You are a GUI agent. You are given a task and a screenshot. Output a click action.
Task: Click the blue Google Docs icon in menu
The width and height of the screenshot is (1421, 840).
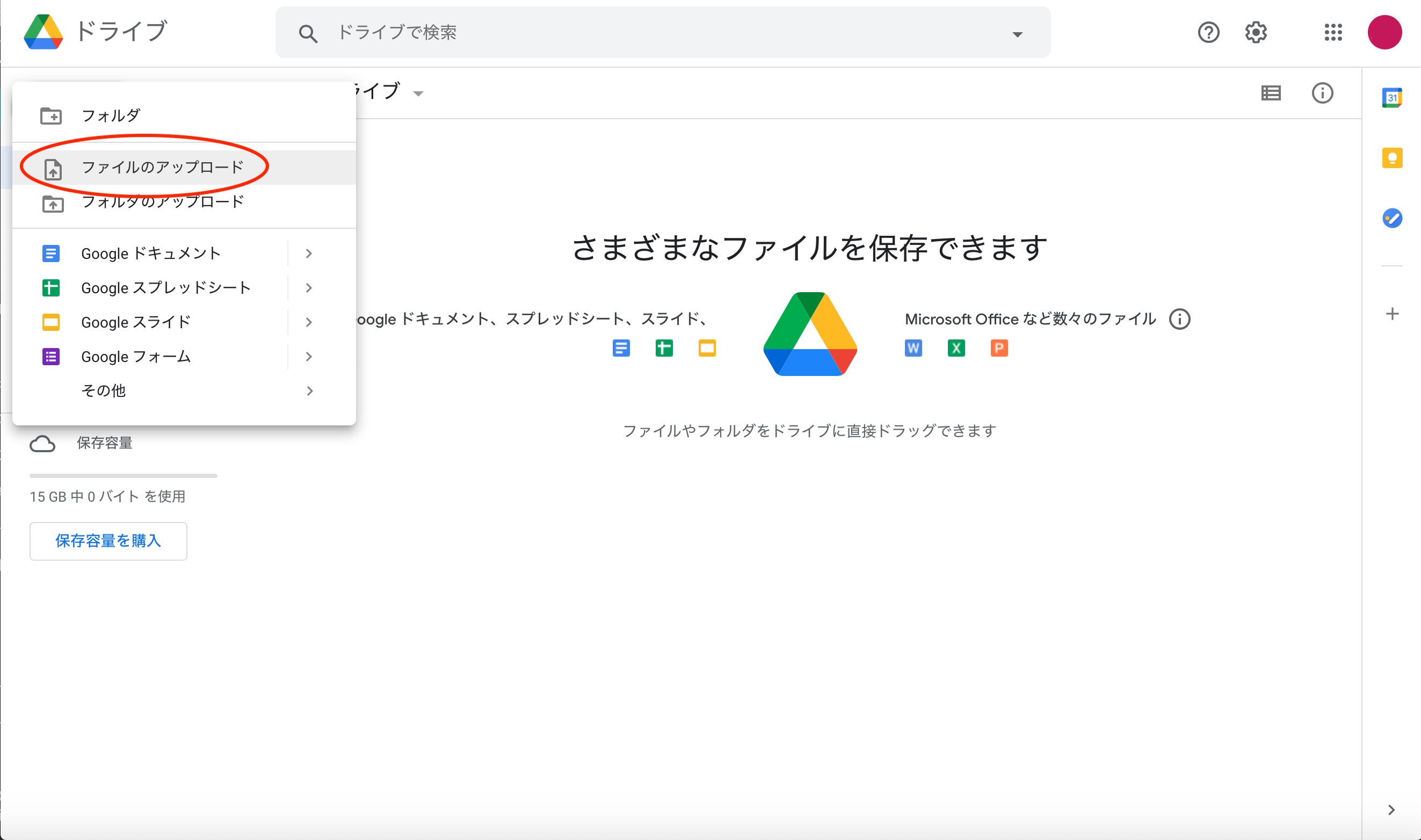point(51,254)
